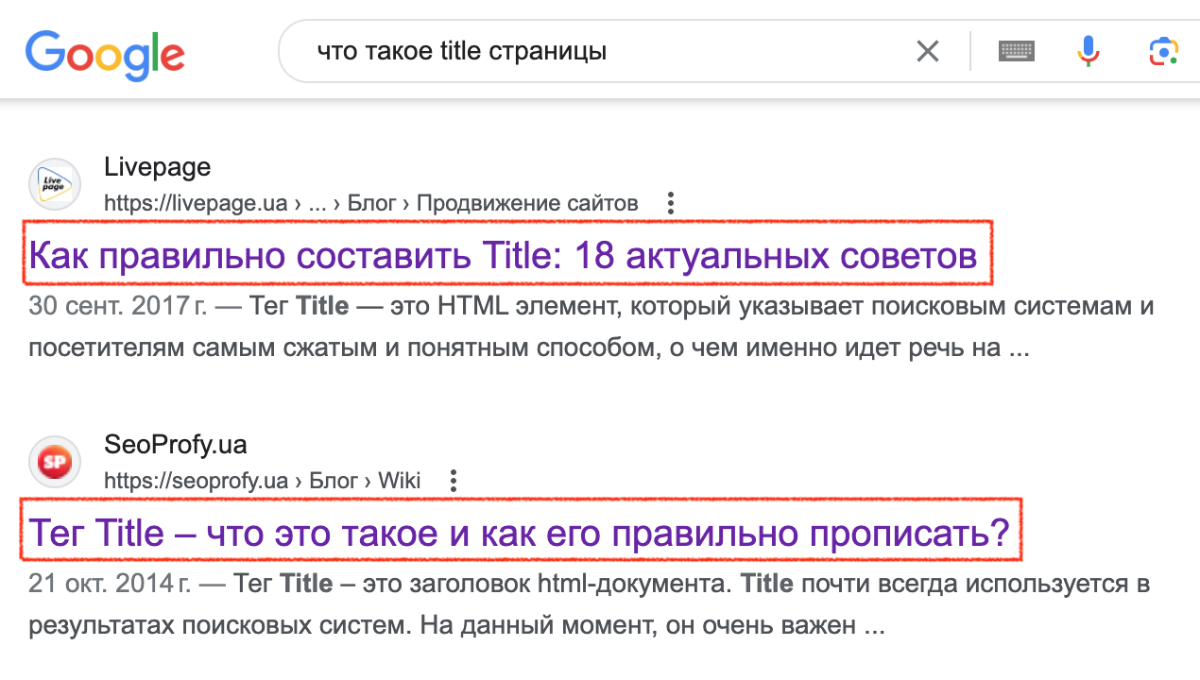Click the SeoProfy.ua red SP favicon
This screenshot has height=680, width=1200.
point(54,461)
